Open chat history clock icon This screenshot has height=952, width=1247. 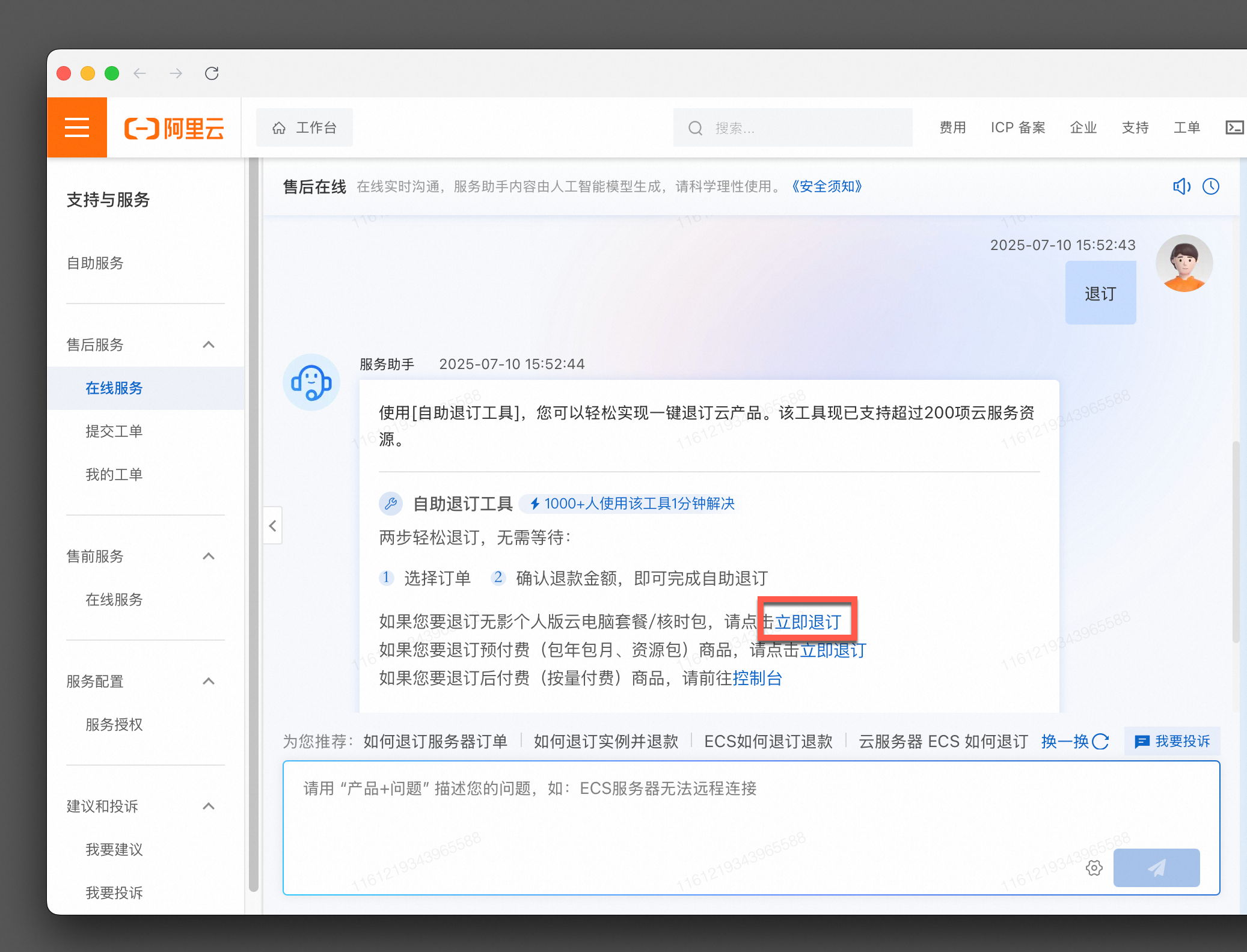(x=1211, y=186)
